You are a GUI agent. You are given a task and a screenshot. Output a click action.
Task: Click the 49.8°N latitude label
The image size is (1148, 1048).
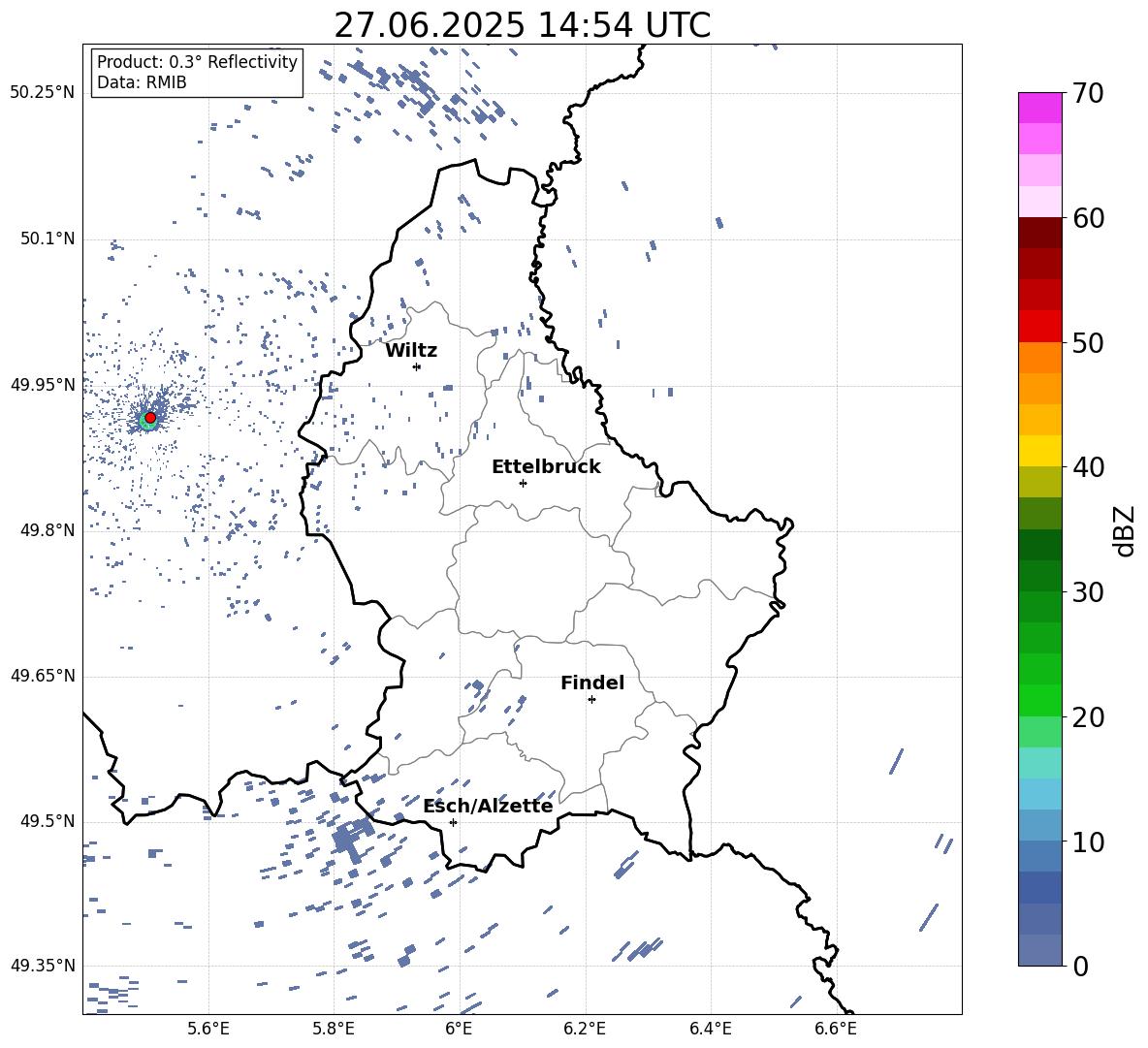coord(47,530)
